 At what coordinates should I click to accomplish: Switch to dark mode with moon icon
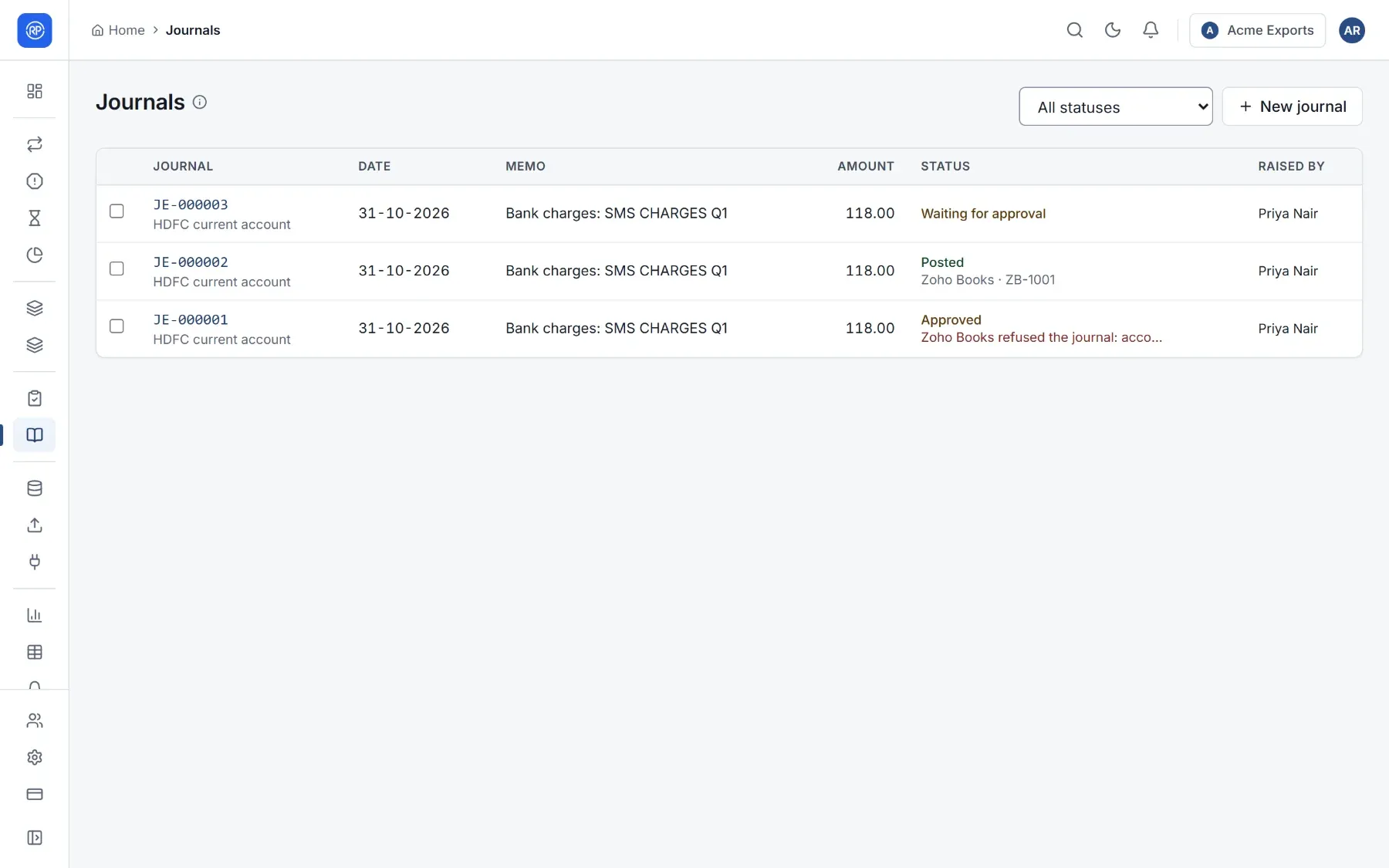(1113, 30)
